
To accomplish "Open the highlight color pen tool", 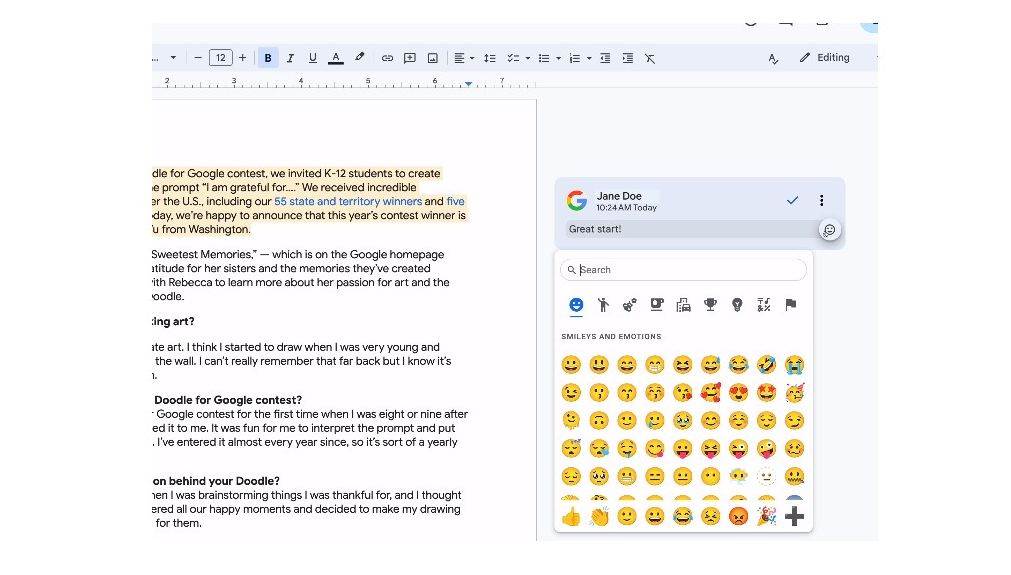I will (360, 58).
